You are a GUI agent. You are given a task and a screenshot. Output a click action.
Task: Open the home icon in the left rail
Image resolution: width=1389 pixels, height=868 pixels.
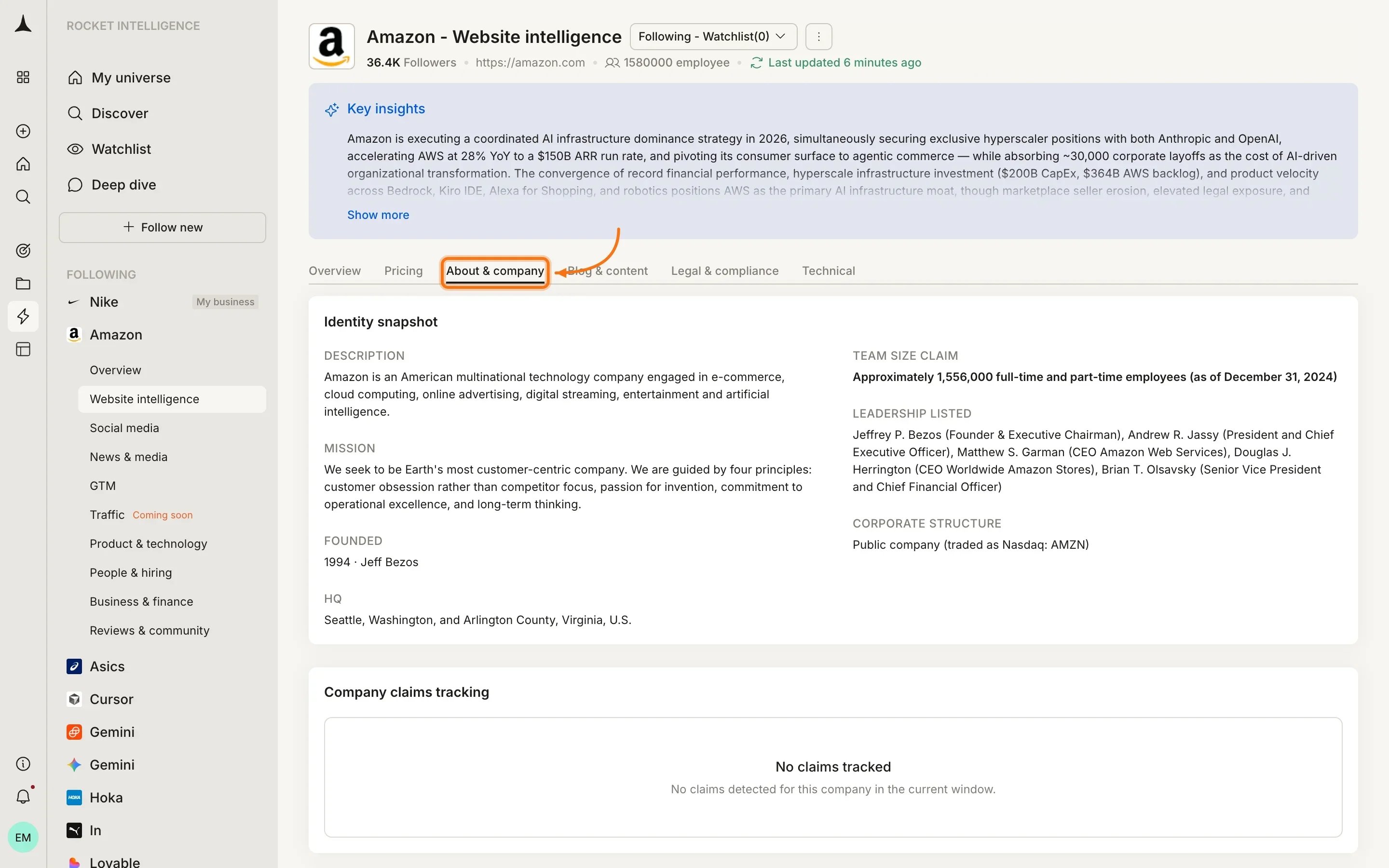click(23, 164)
